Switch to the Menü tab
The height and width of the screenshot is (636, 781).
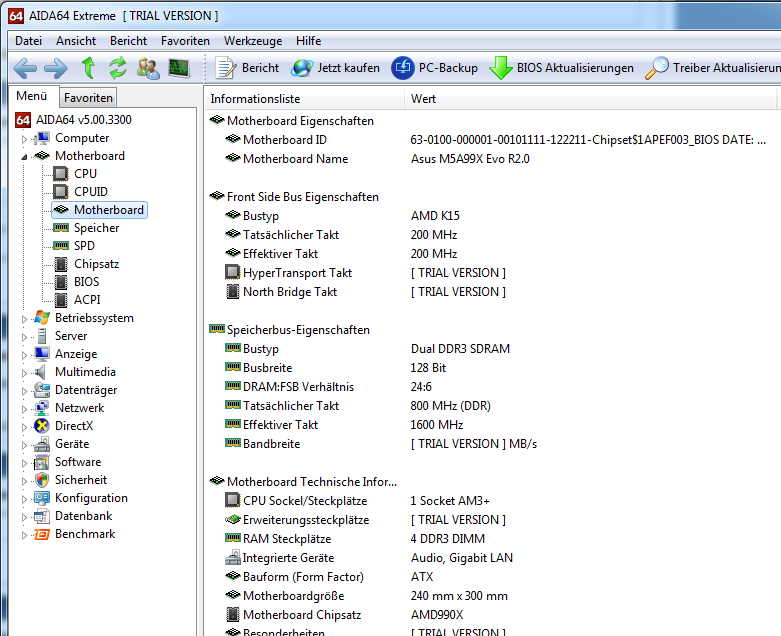coord(32,96)
